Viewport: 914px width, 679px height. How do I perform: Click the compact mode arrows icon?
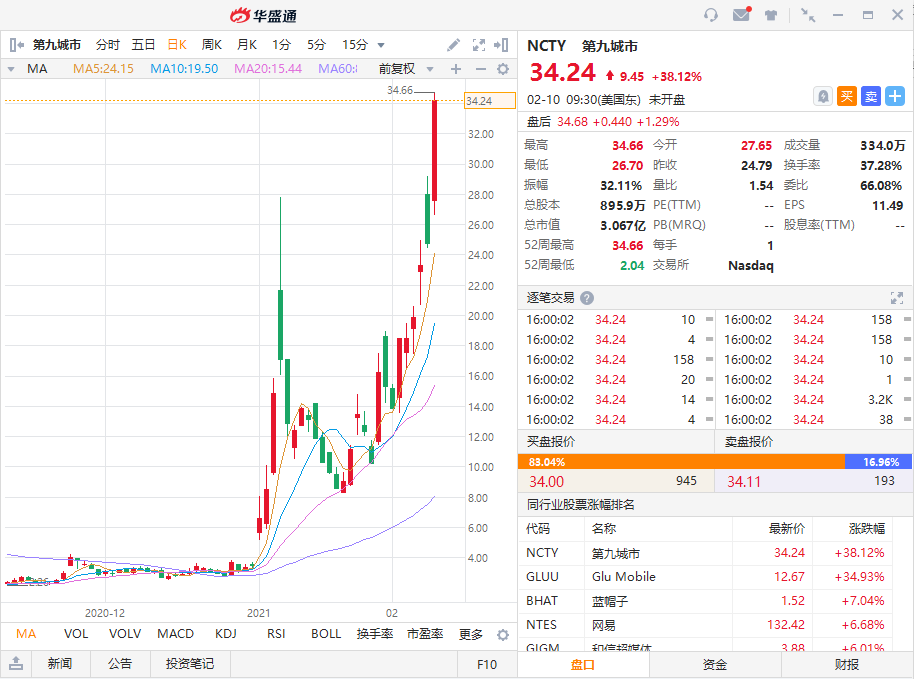click(808, 15)
